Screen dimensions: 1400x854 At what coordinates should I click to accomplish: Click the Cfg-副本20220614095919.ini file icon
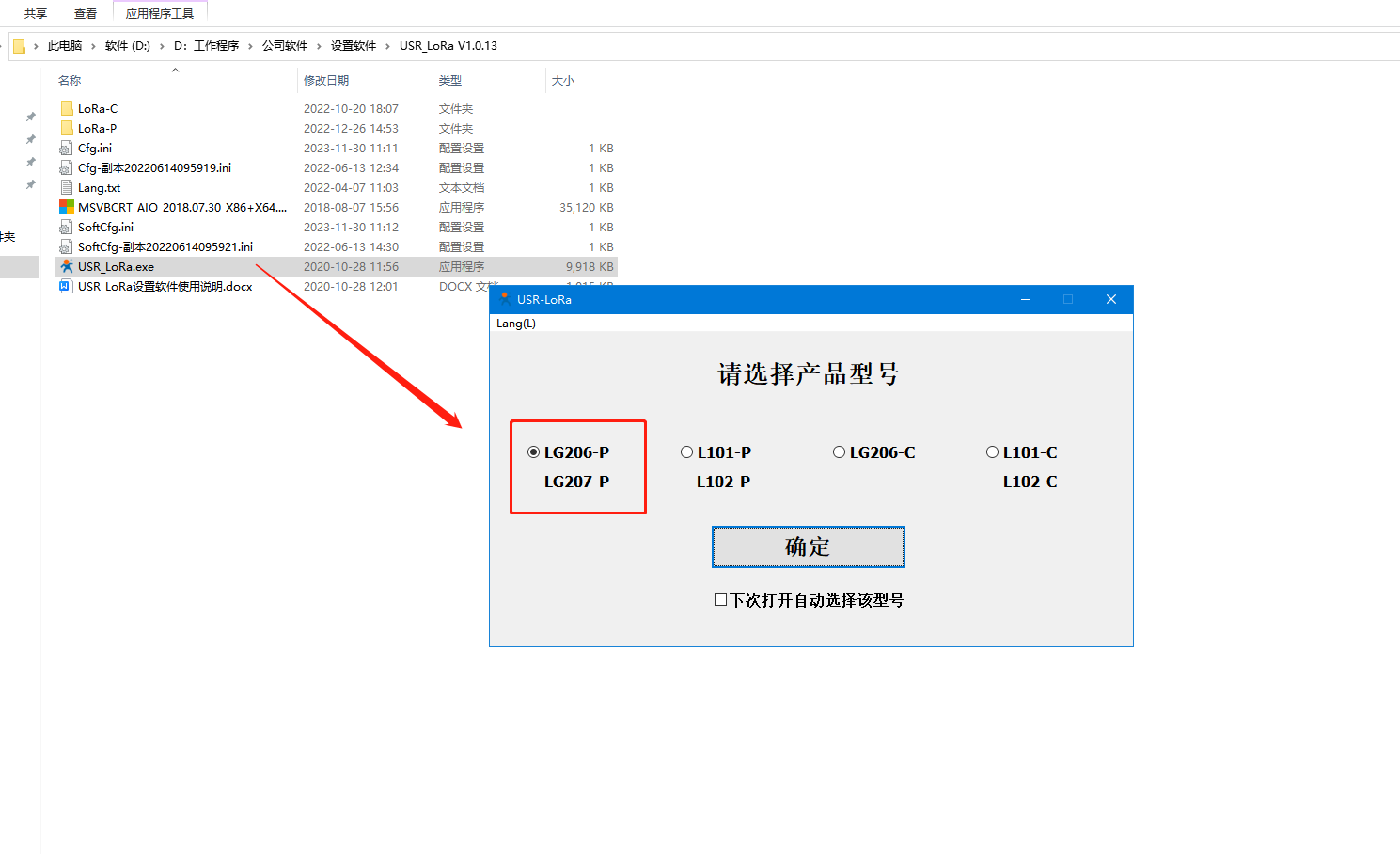coord(66,167)
